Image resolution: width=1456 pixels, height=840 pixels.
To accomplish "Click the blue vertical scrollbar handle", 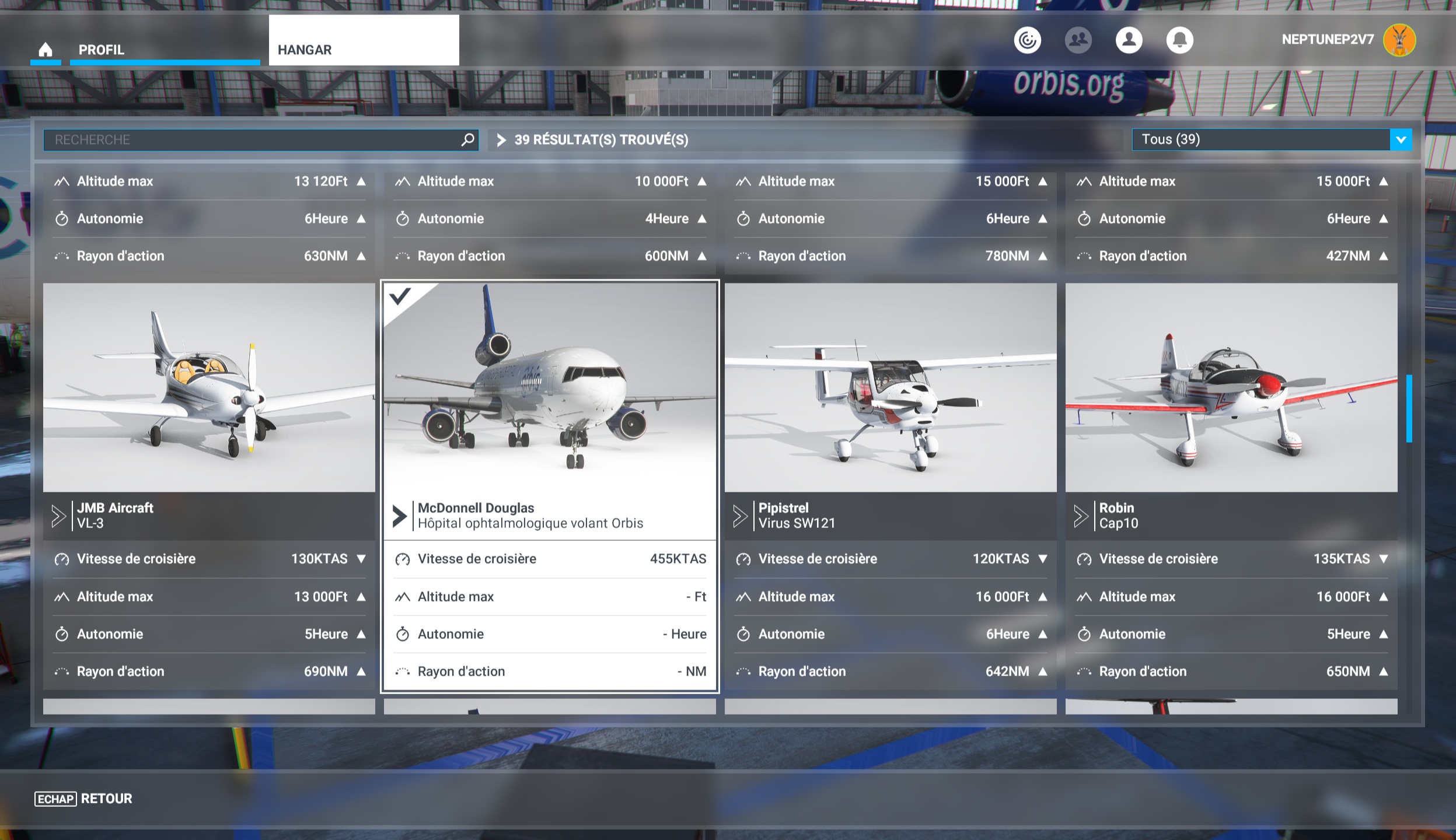I will (1409, 408).
